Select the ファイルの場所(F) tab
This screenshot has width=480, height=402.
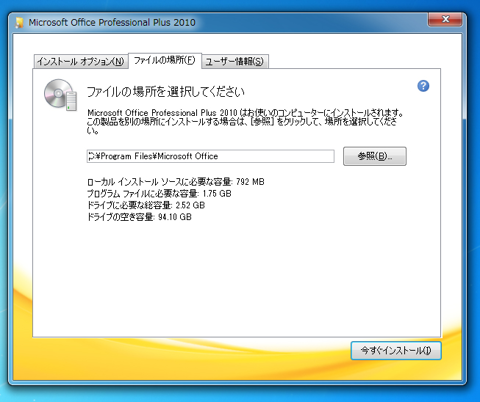[x=165, y=60]
